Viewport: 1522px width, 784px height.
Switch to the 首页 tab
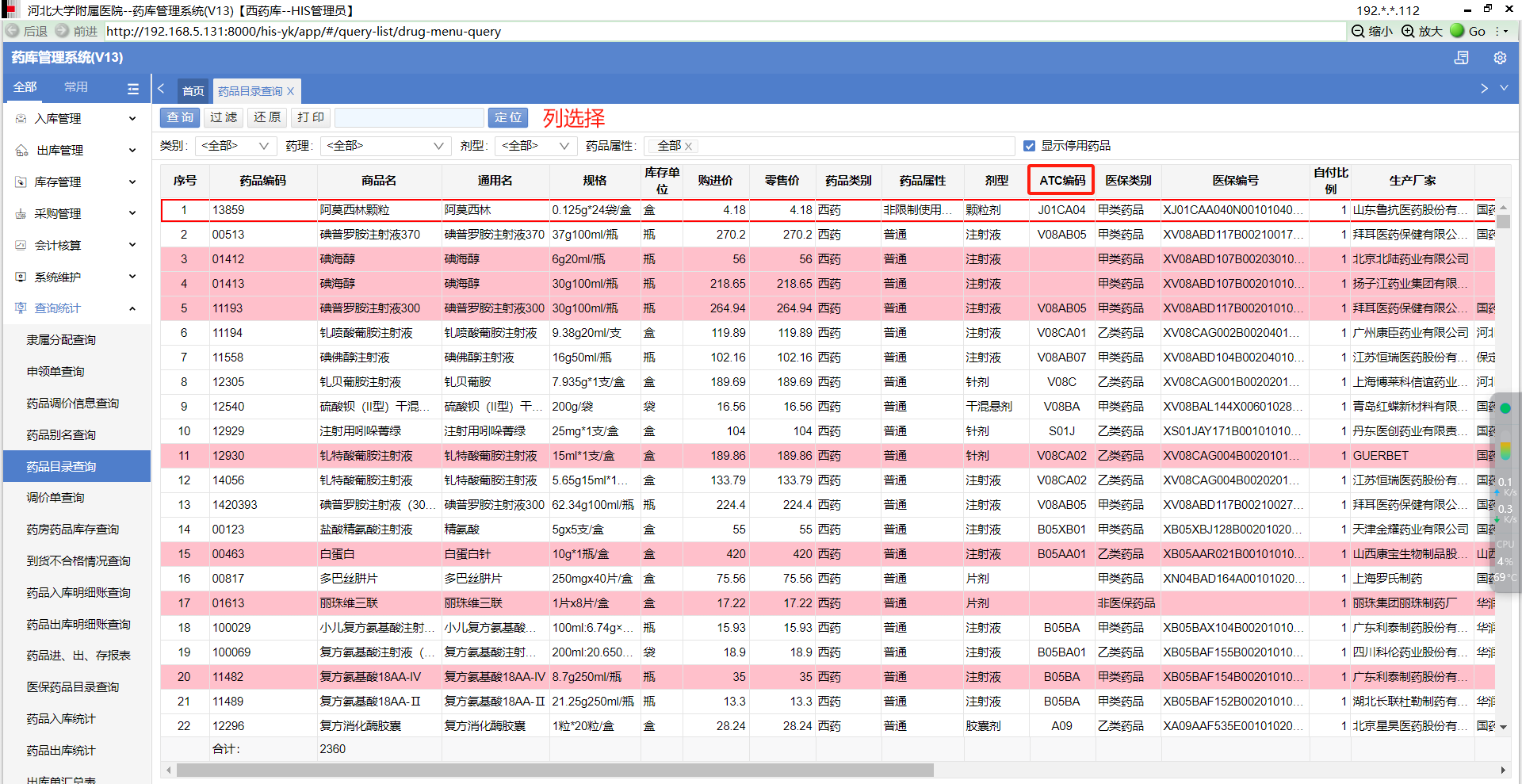point(193,91)
